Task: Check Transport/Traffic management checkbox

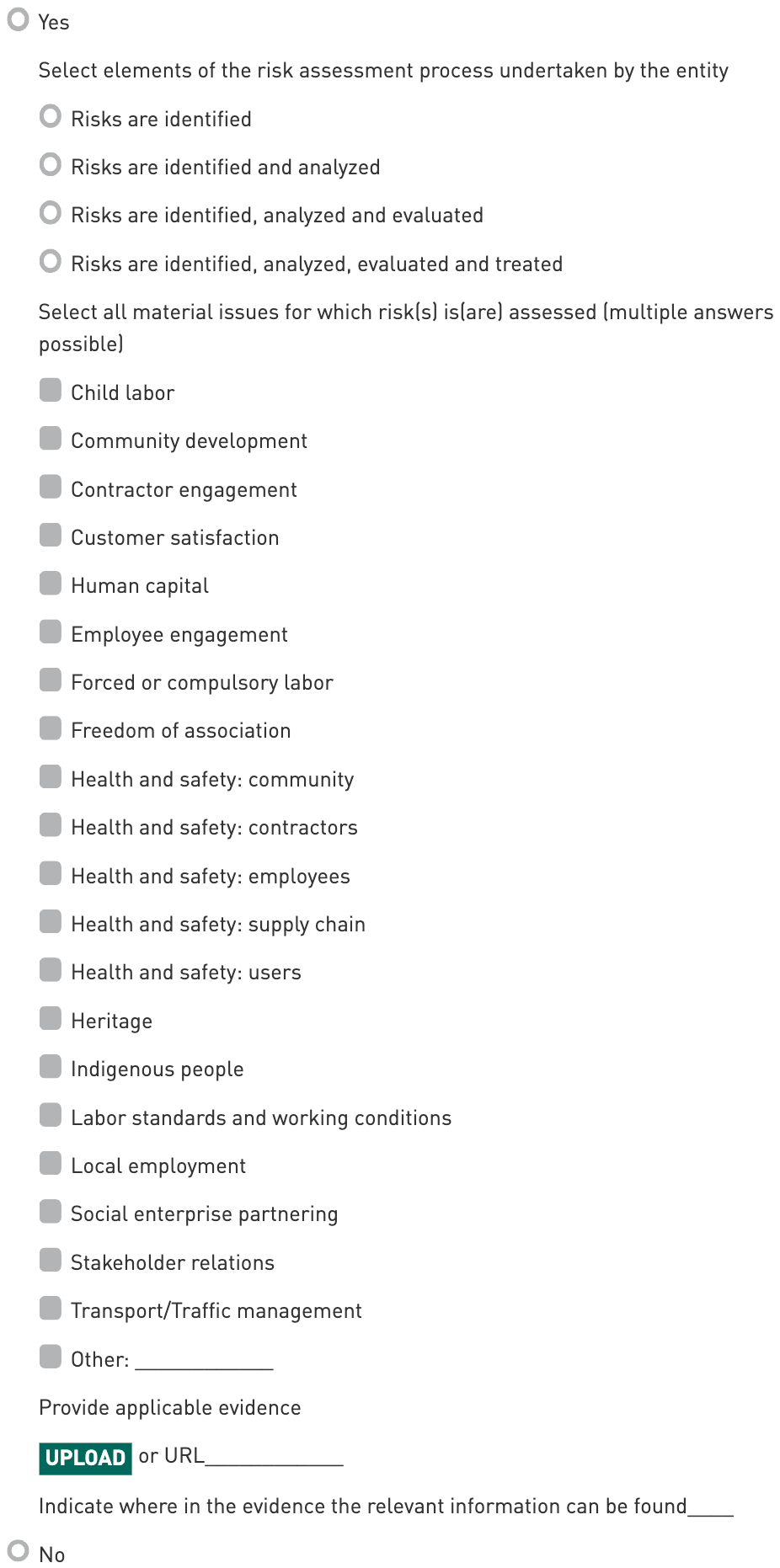Action: coord(51,1308)
